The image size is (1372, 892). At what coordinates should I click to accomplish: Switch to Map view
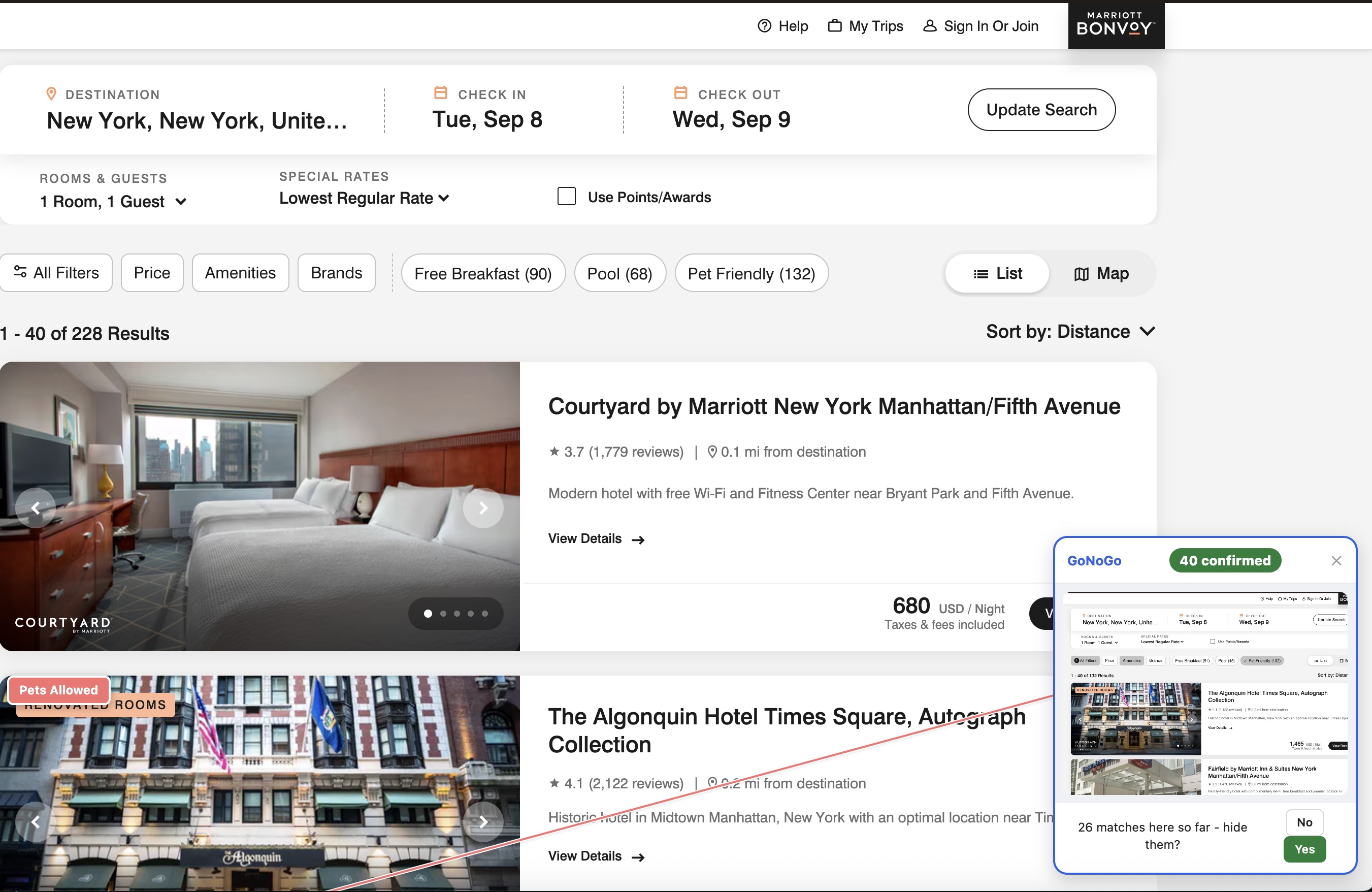click(1101, 273)
